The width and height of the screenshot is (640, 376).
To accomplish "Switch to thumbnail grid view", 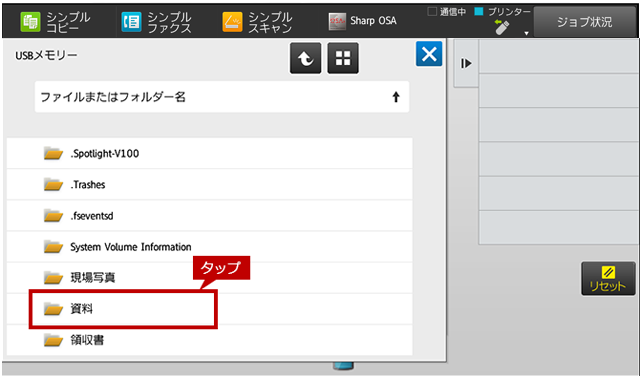I will click(343, 58).
